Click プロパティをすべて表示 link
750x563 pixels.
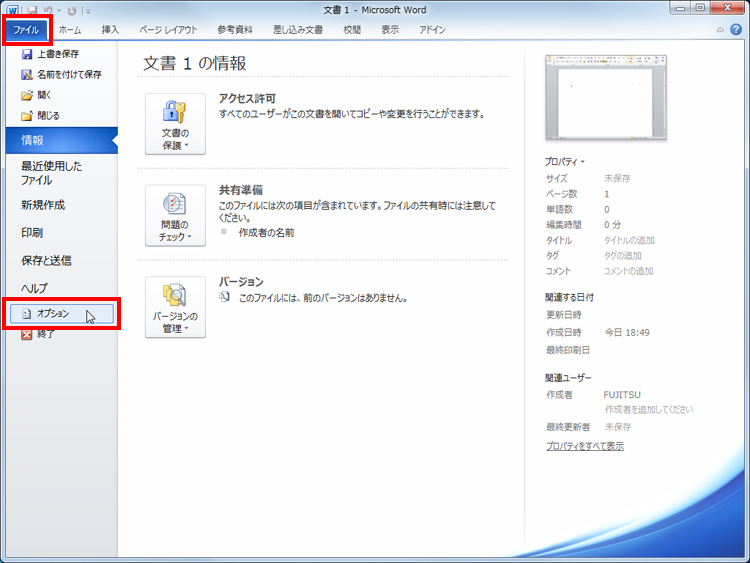(x=585, y=446)
